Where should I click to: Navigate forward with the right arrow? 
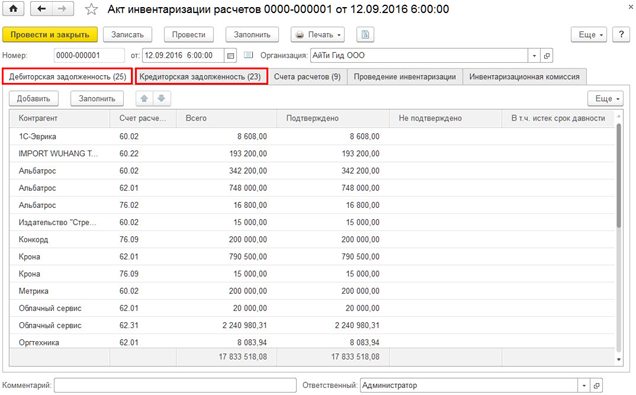click(62, 9)
